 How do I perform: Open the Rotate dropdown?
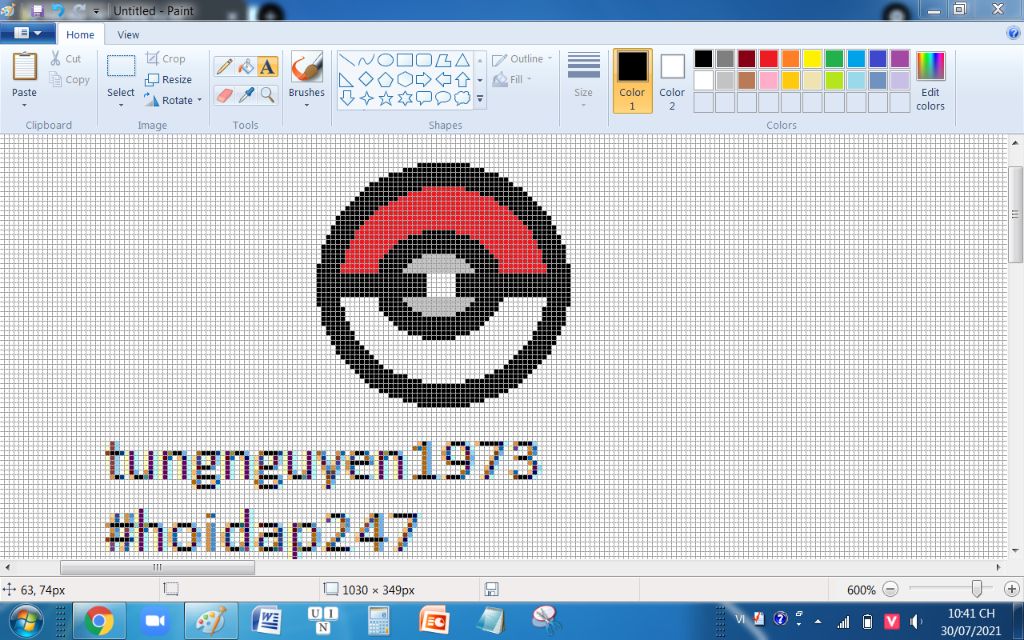click(x=173, y=101)
